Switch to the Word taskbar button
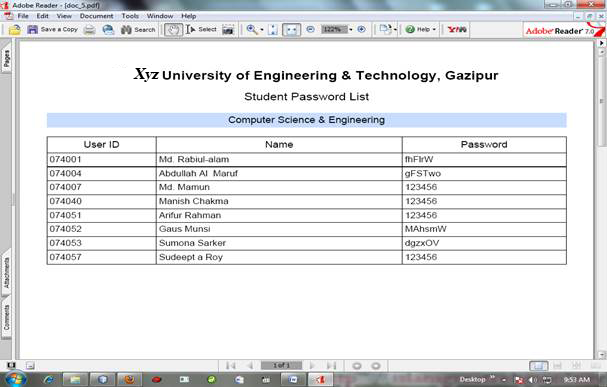Image resolution: width=607 pixels, height=387 pixels. click(293, 380)
